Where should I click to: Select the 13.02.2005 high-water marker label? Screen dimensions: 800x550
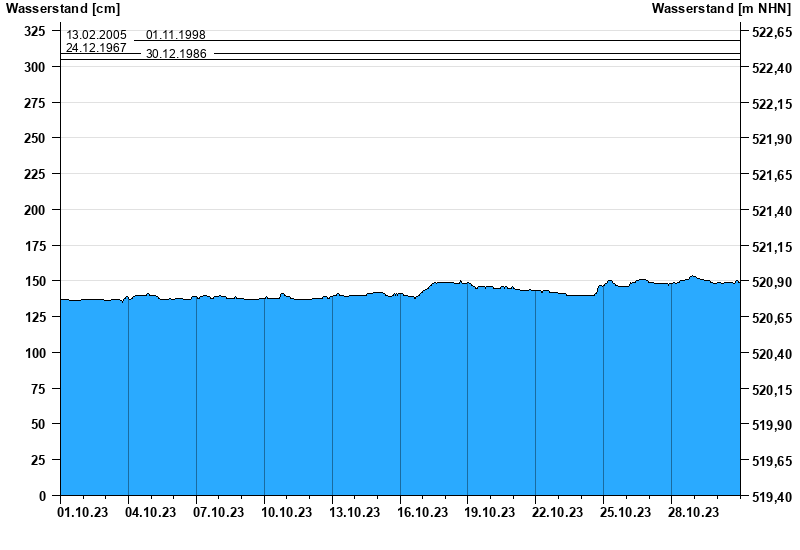96,35
